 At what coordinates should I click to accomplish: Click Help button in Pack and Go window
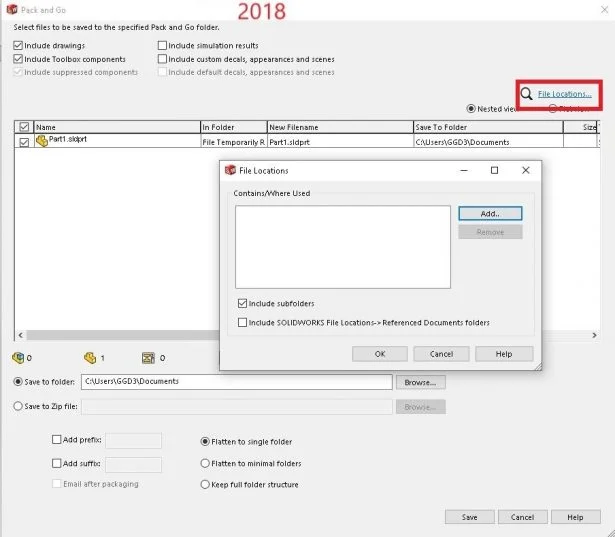(575, 517)
